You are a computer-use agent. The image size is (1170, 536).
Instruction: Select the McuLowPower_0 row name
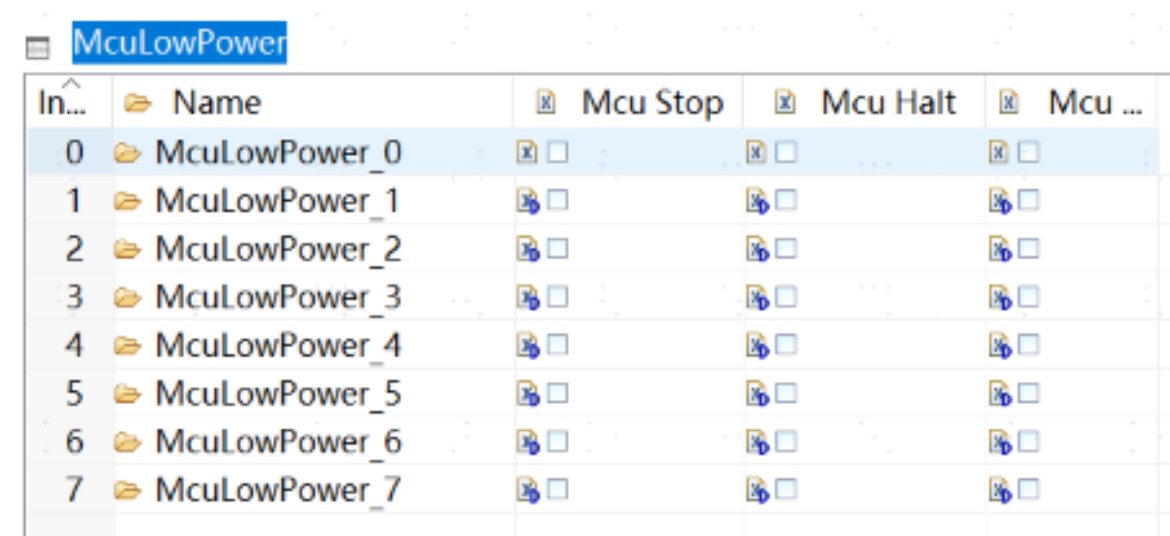pos(278,153)
